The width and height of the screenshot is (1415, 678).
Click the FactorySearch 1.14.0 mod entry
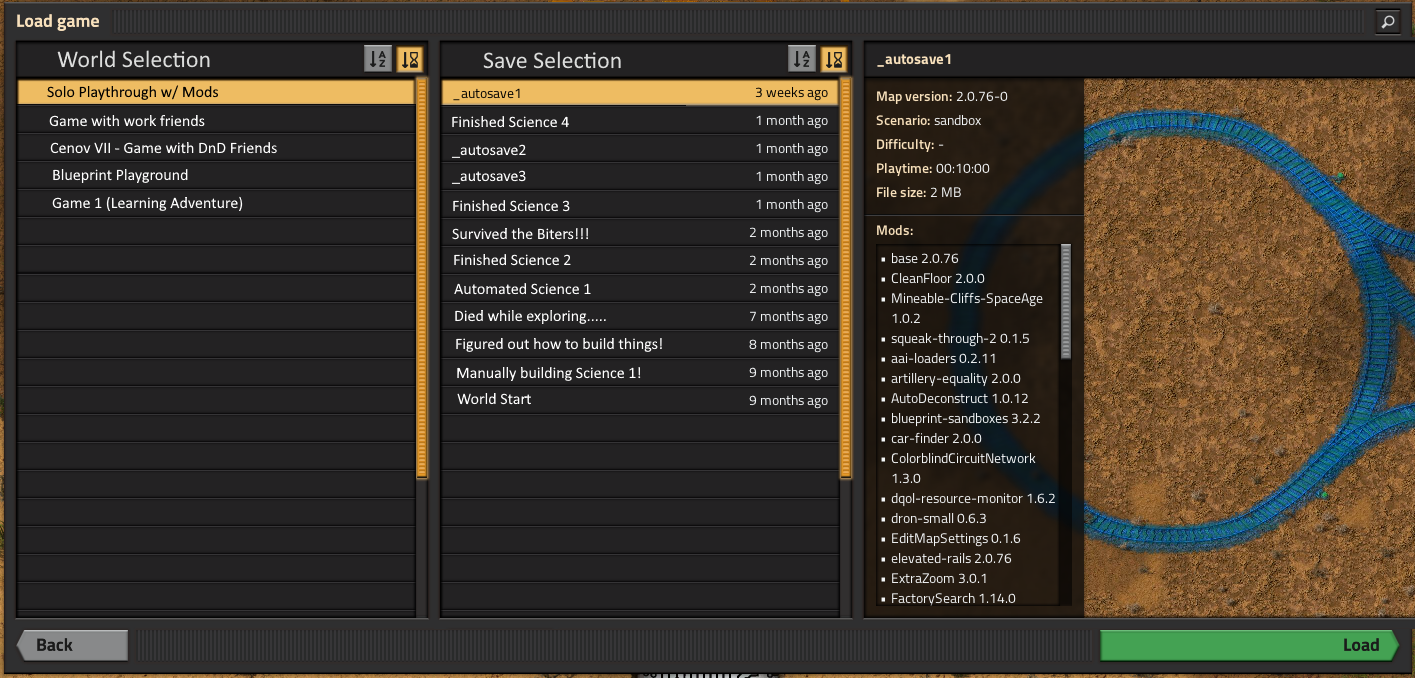point(953,598)
